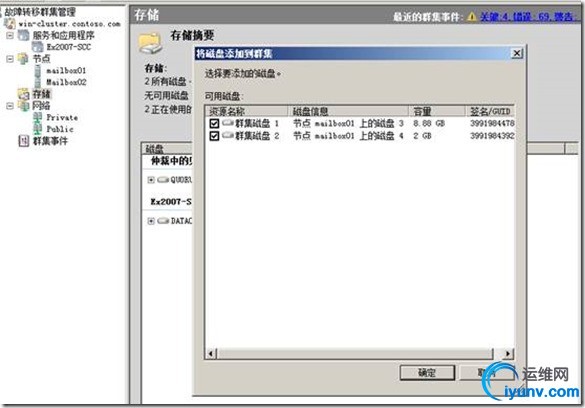Image resolution: width=585 pixels, height=408 pixels.
Task: Select 存储 in the tree
Action: tap(41, 94)
